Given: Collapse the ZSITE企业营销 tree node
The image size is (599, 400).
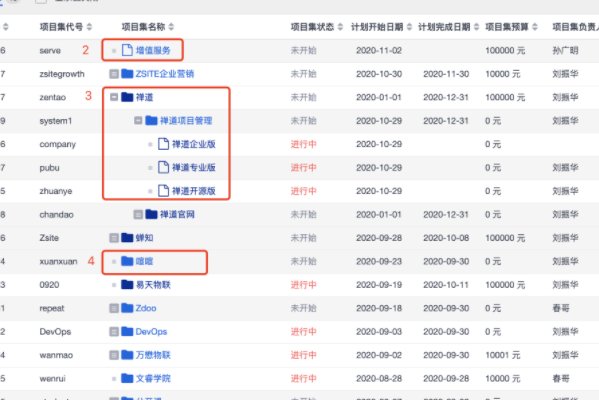Looking at the screenshot, I should [x=114, y=74].
